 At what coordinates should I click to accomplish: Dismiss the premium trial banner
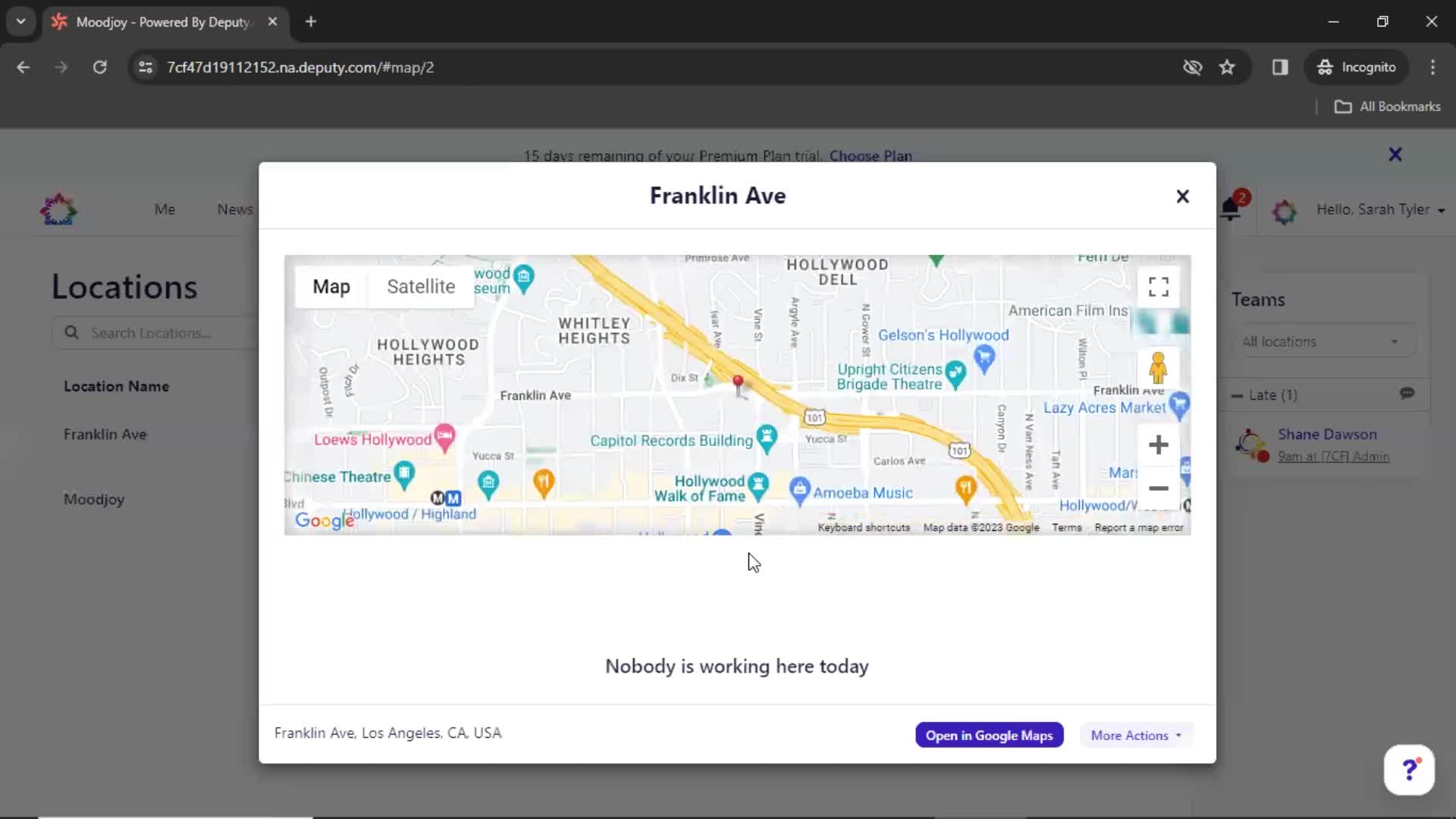pyautogui.click(x=1396, y=154)
